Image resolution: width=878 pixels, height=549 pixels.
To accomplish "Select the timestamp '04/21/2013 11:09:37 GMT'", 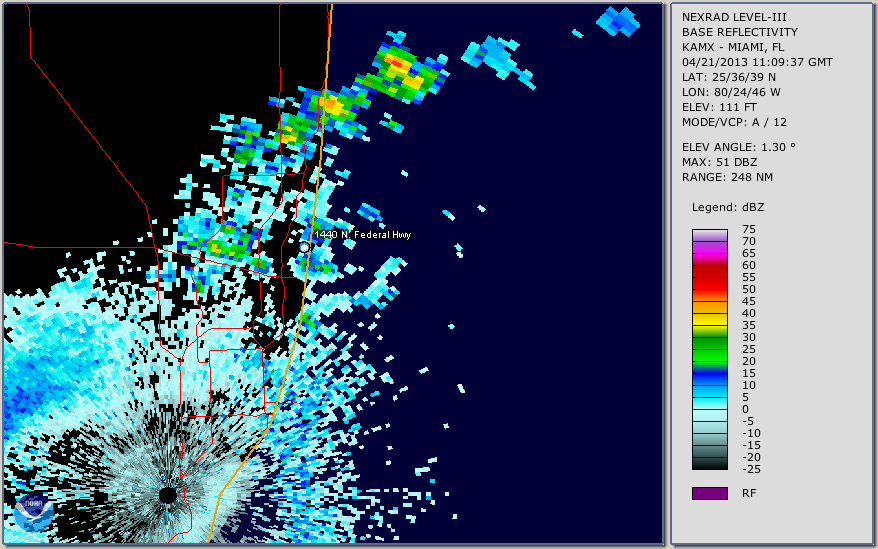I will tap(757, 62).
